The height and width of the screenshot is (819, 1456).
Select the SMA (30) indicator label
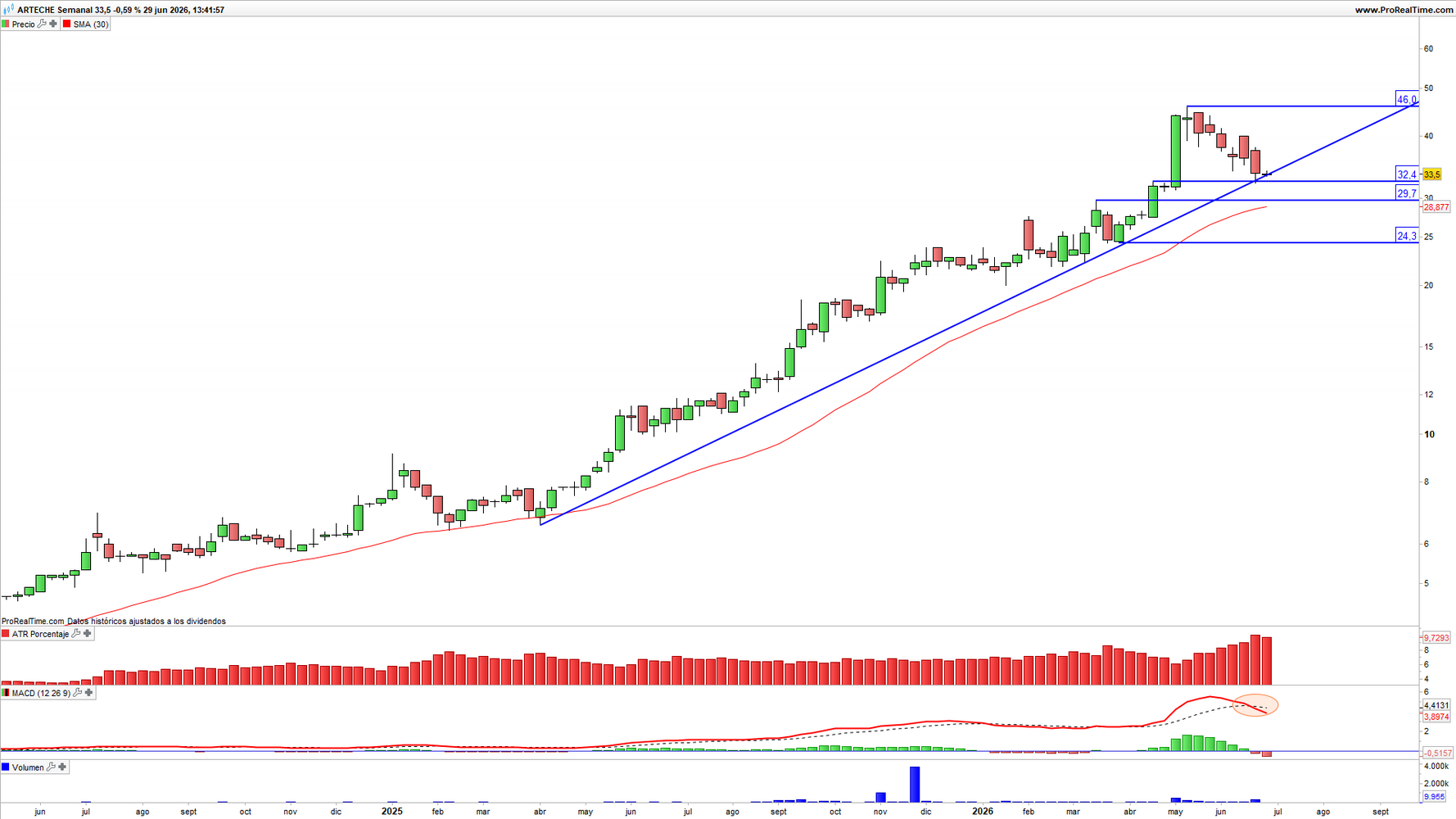pos(91,25)
